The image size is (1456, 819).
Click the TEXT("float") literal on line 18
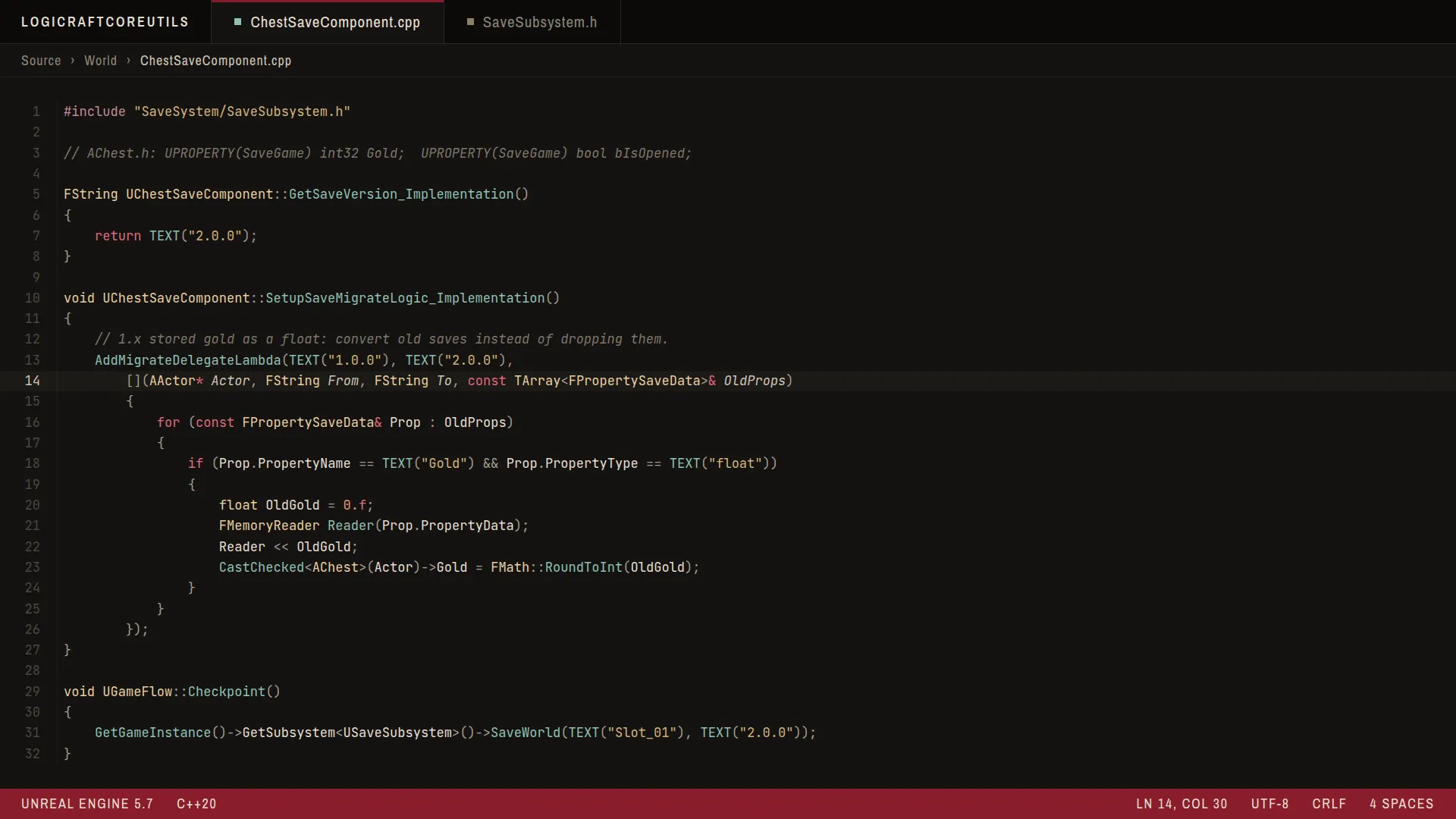pos(720,463)
